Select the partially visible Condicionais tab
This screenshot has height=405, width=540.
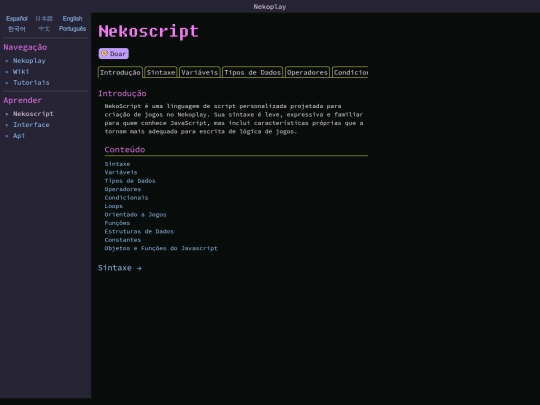350,72
